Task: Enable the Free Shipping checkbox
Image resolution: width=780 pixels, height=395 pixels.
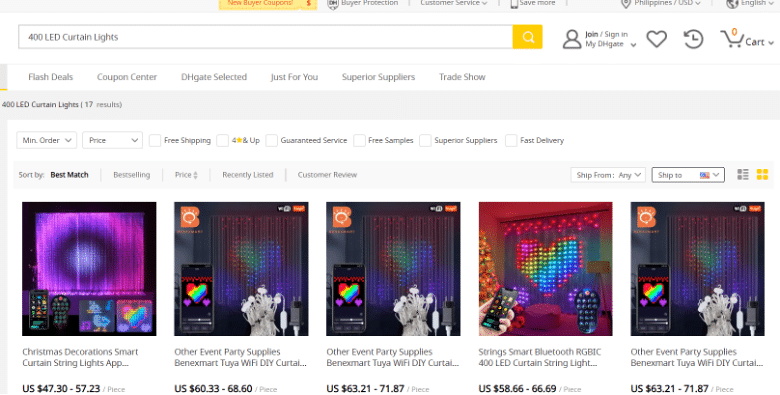Action: (x=155, y=140)
